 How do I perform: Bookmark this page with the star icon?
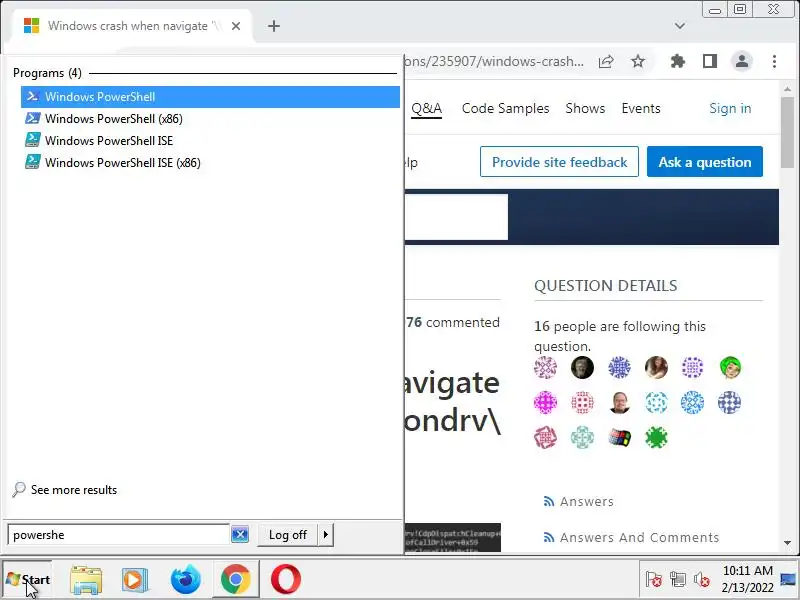pyautogui.click(x=638, y=62)
